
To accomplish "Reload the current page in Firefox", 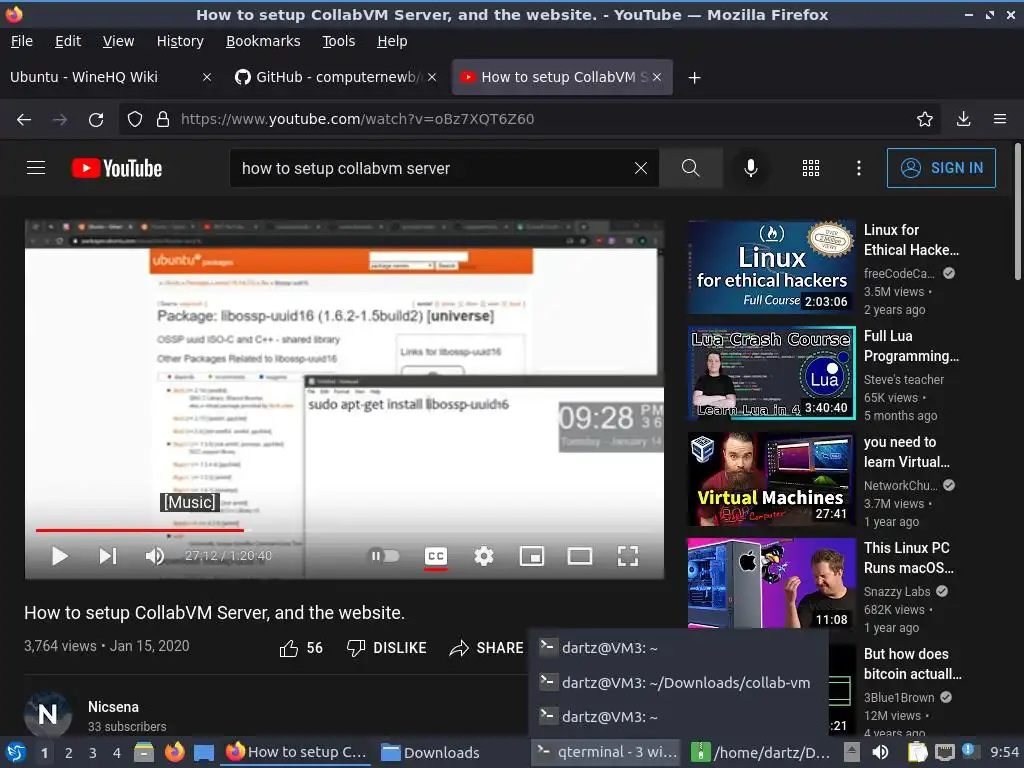I will pyautogui.click(x=96, y=119).
